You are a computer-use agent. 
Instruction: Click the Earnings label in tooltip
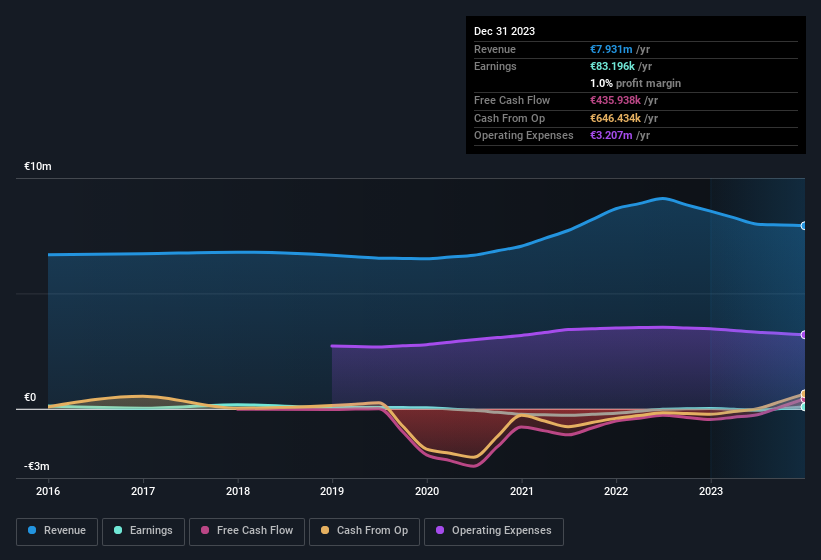tap(495, 66)
